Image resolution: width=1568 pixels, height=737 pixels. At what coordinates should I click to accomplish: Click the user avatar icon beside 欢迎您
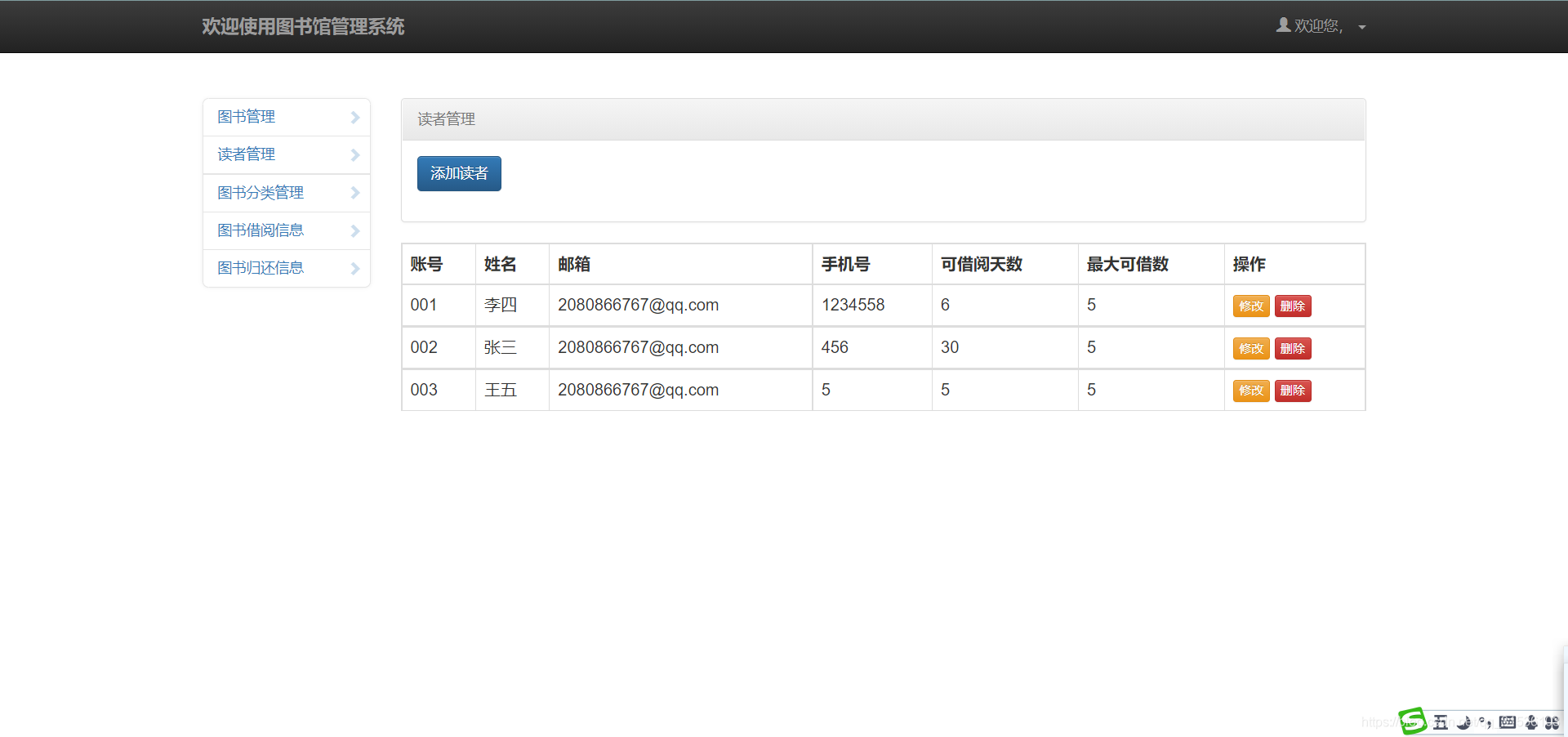1284,25
